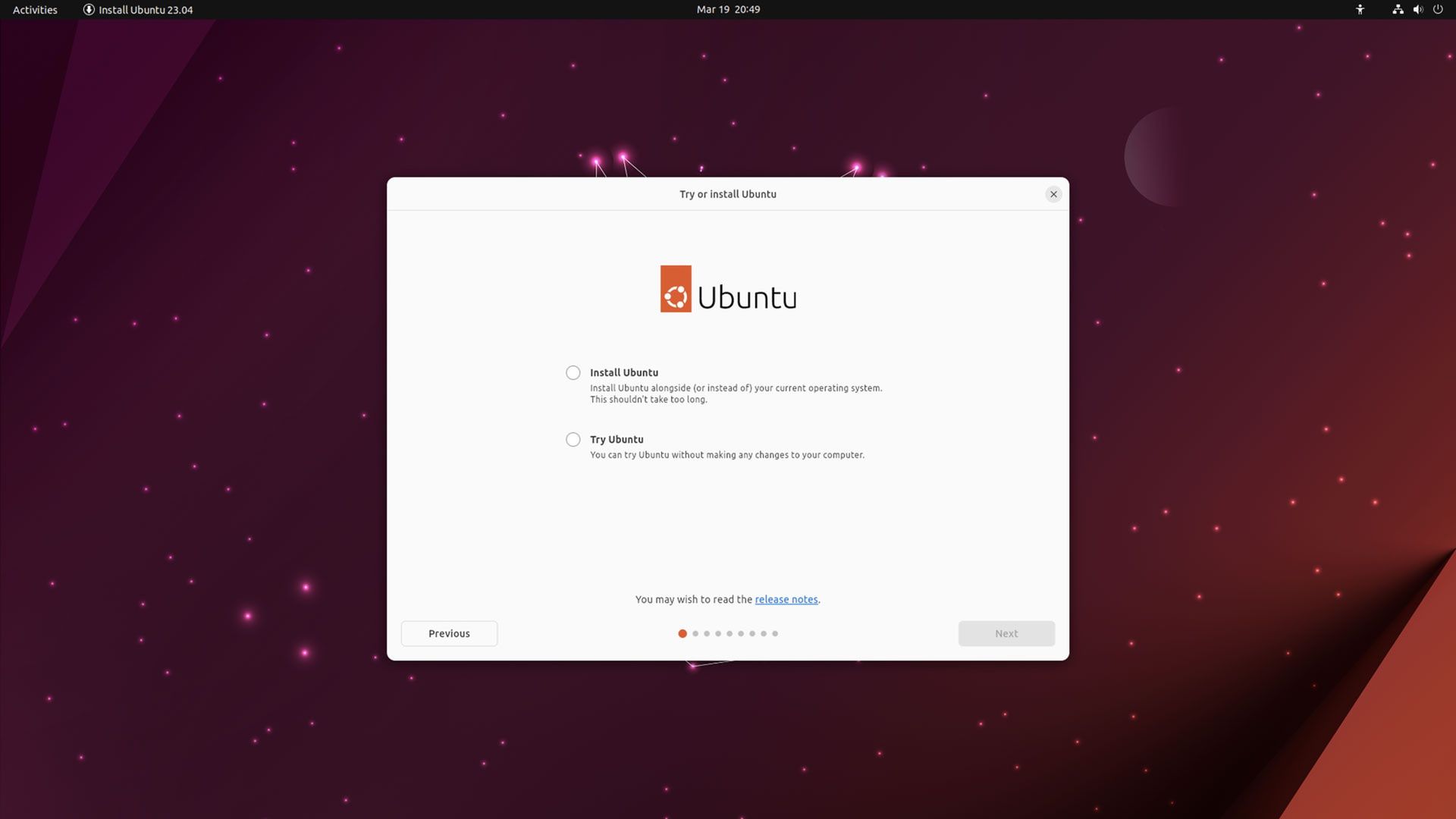The image size is (1456, 819).
Task: Select the Try Ubuntu radio button
Action: (x=573, y=439)
